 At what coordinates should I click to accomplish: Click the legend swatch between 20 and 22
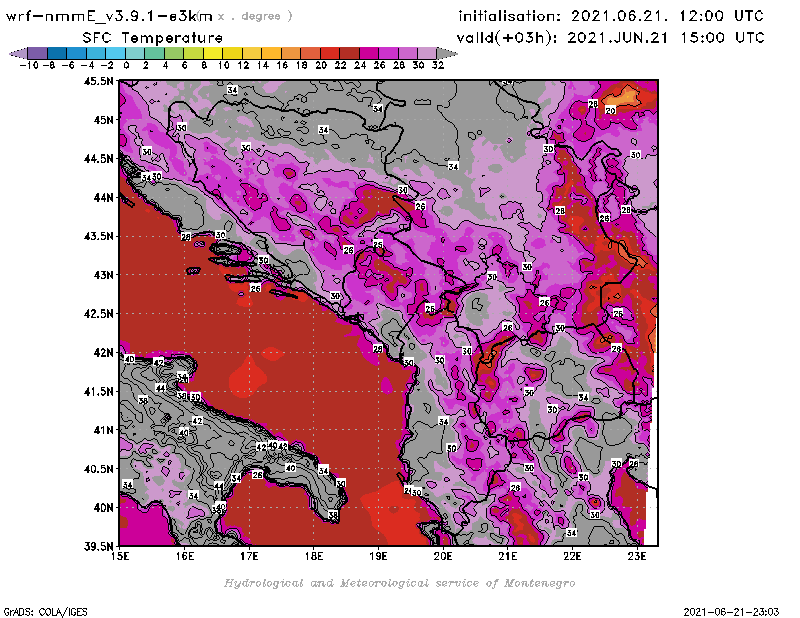[x=330, y=54]
